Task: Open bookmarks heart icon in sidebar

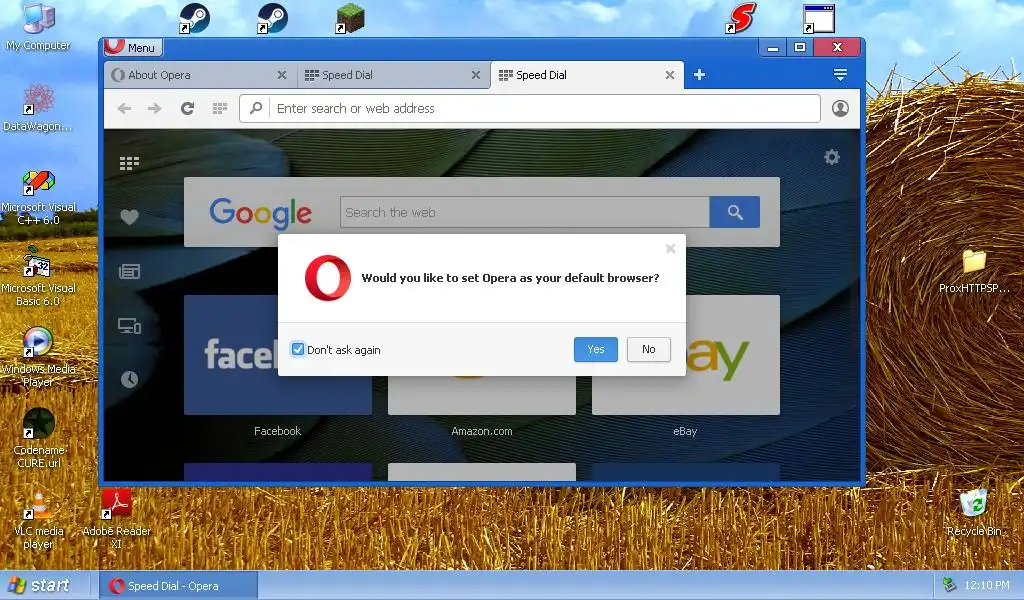Action: click(x=129, y=217)
